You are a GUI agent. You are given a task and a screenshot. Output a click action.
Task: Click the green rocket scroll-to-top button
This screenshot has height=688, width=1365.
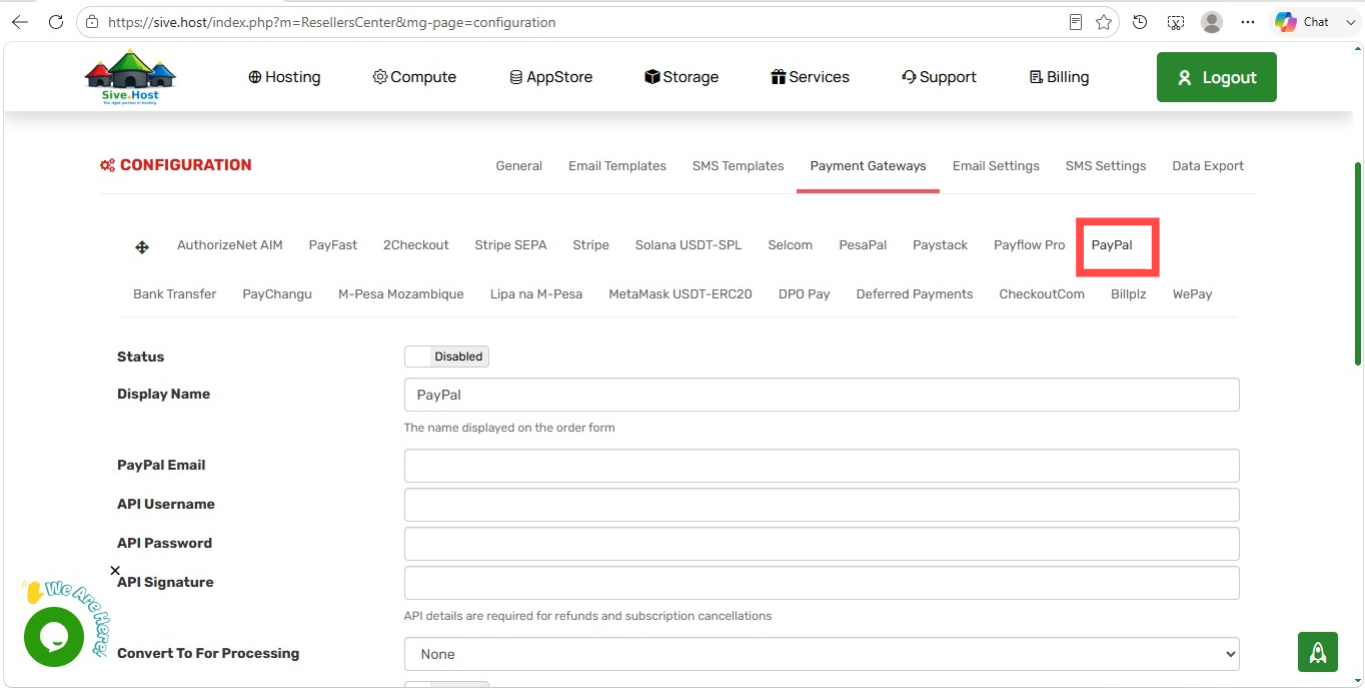pyautogui.click(x=1318, y=652)
